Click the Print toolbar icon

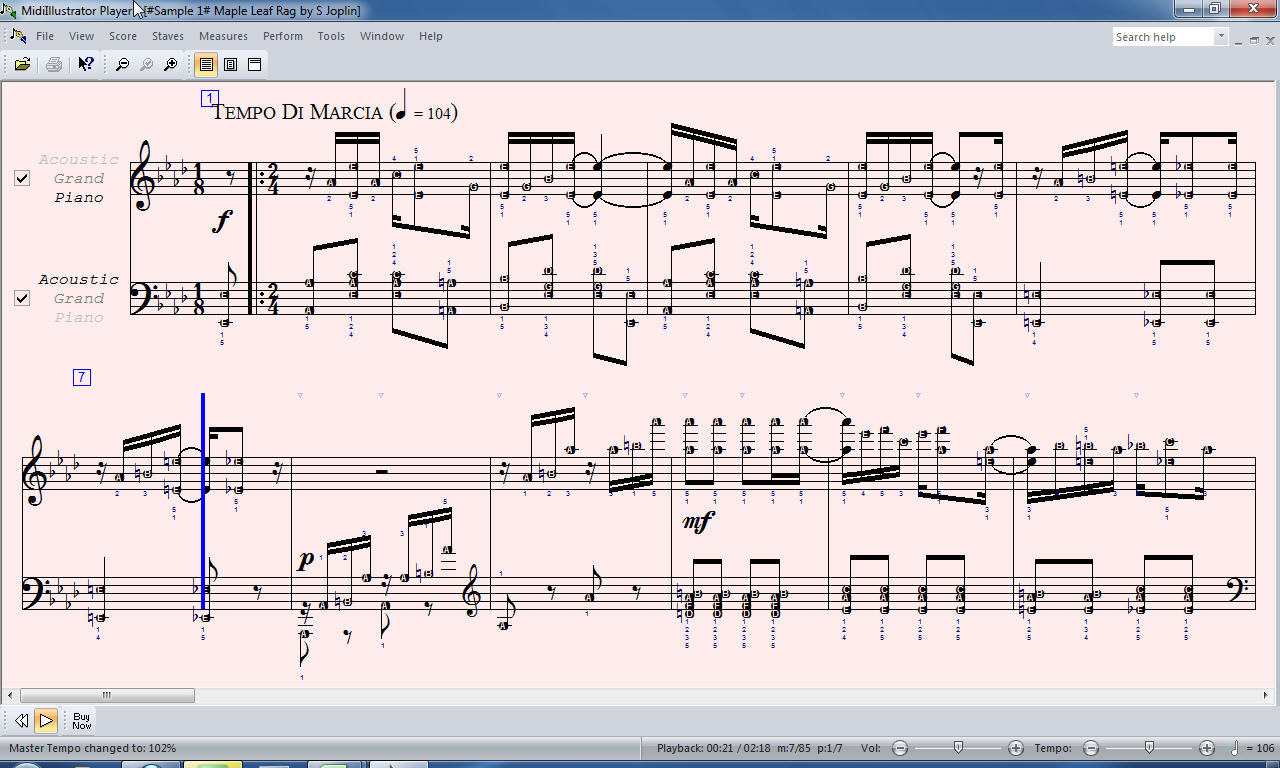(x=54, y=64)
